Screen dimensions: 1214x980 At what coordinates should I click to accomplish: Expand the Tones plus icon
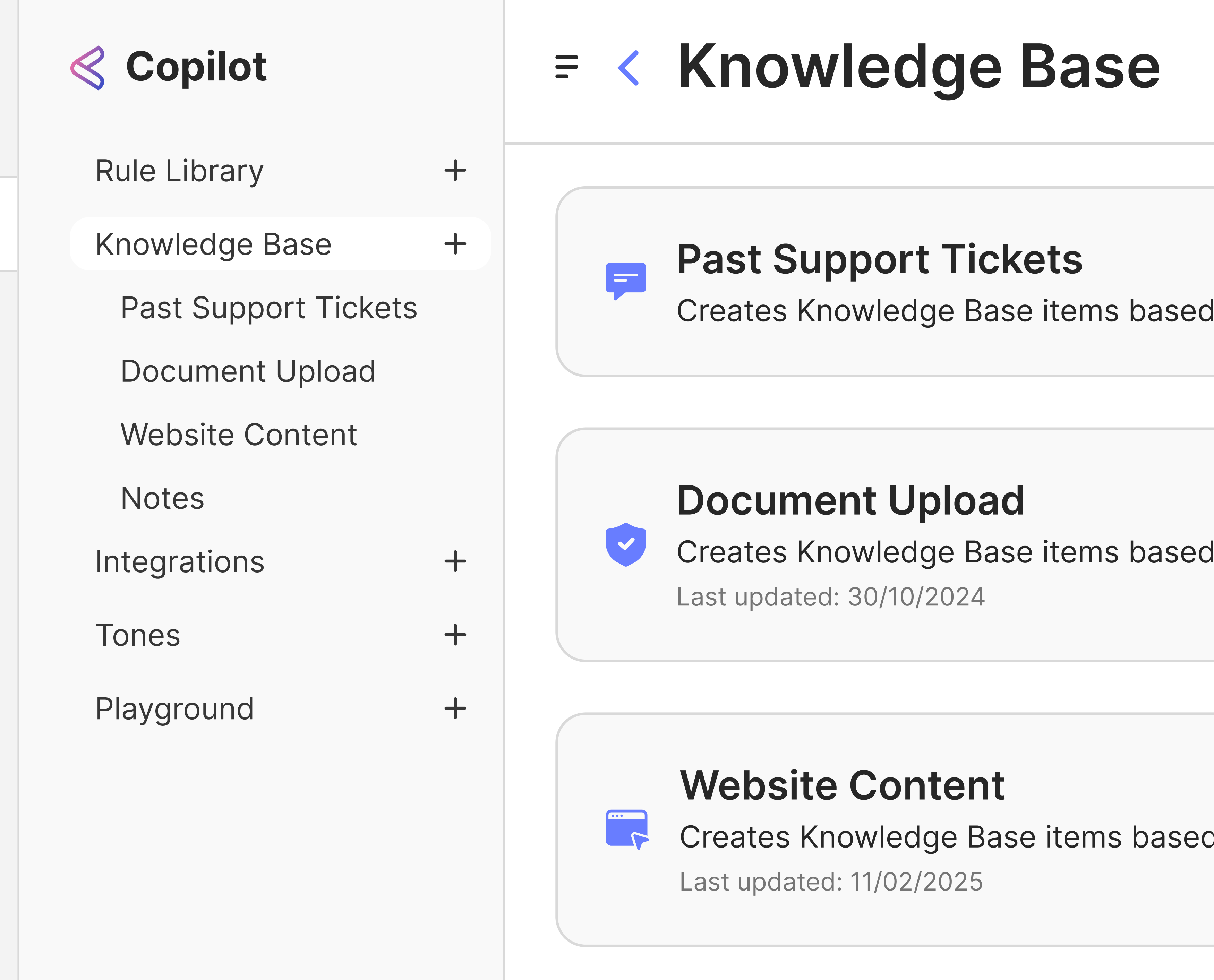click(x=455, y=635)
